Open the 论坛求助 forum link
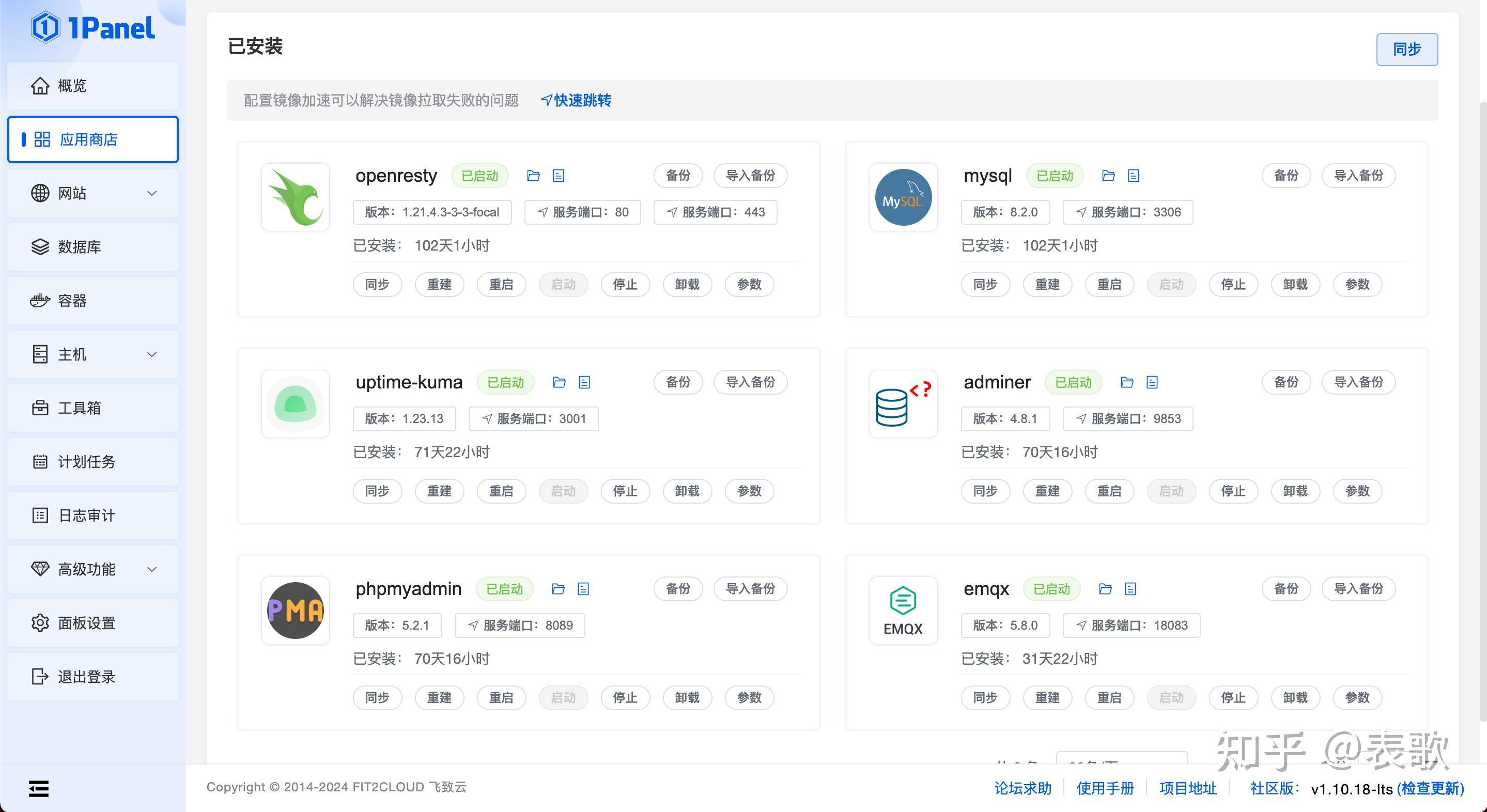Image resolution: width=1487 pixels, height=812 pixels. coord(1023,788)
